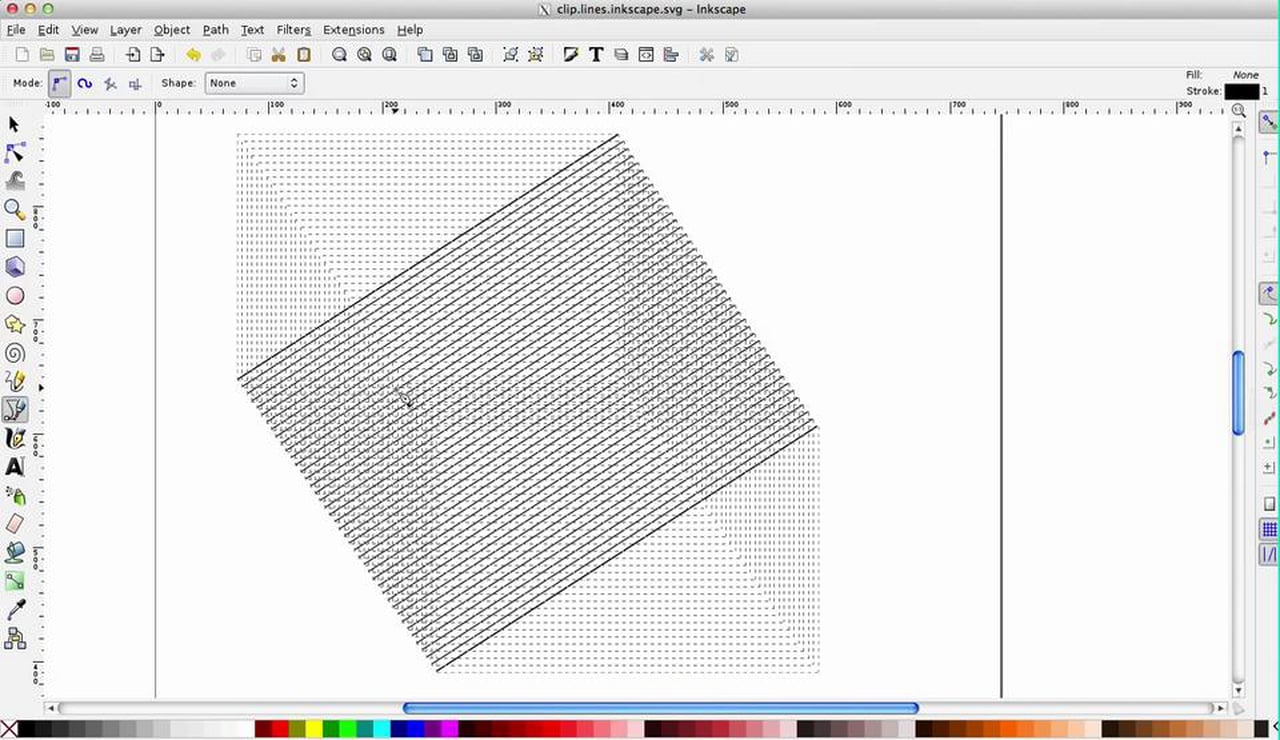Toggle snapping on the right snap bar
Screen dimensions: 1280x740
click(x=1267, y=123)
